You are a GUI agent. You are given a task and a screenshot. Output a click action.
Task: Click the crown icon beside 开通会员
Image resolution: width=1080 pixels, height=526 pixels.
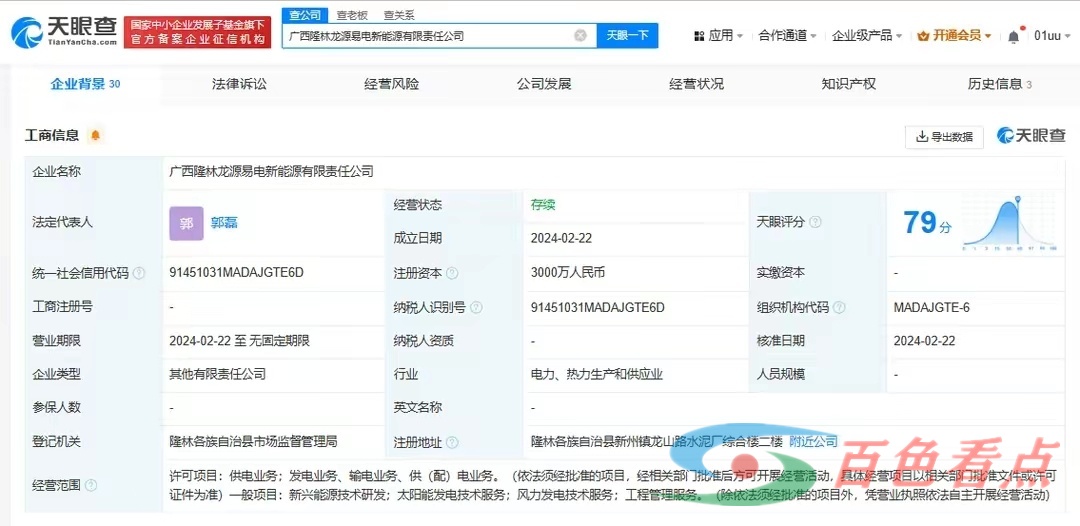pos(923,36)
